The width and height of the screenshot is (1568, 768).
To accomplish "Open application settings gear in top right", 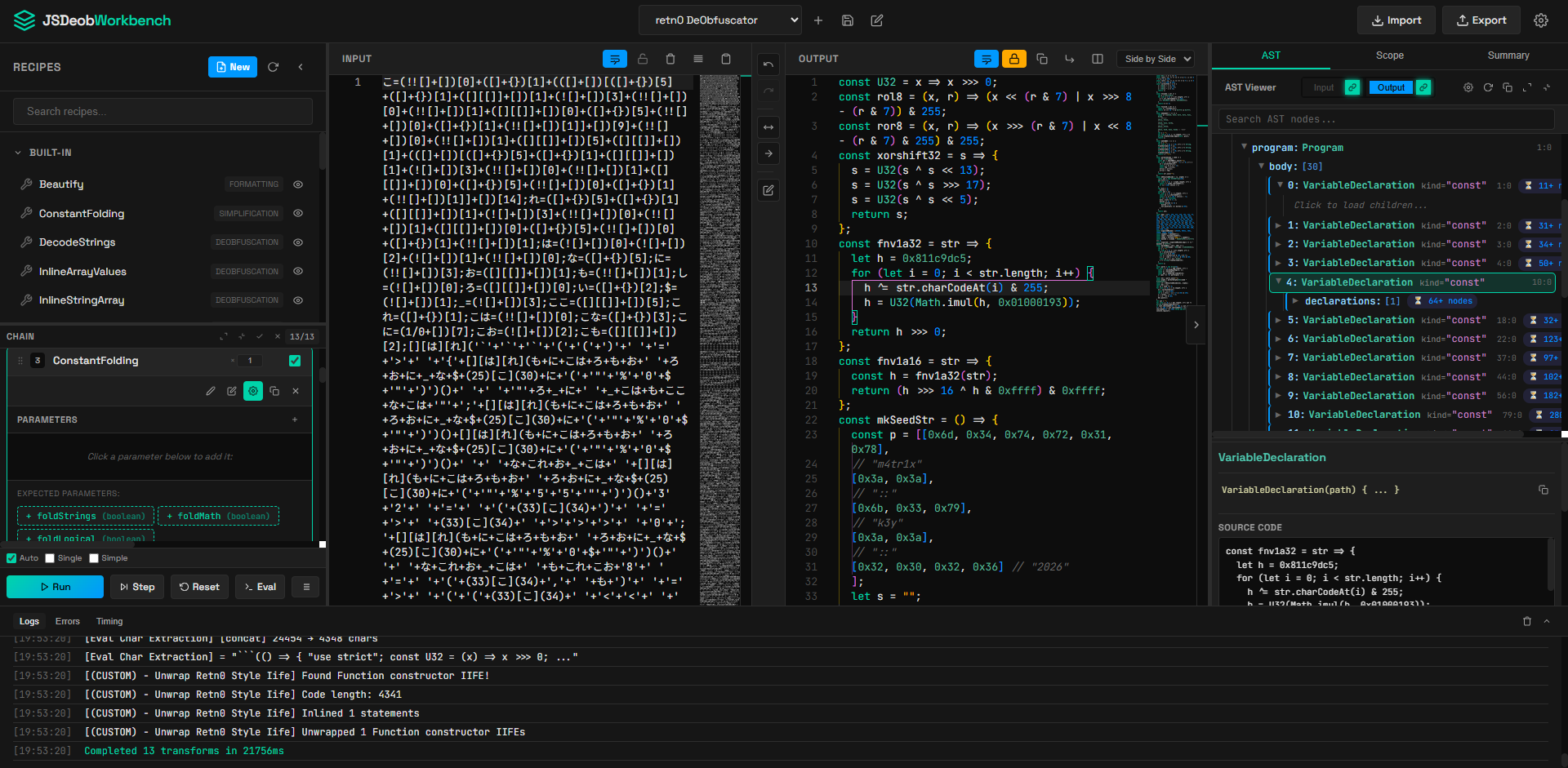I will (1541, 20).
